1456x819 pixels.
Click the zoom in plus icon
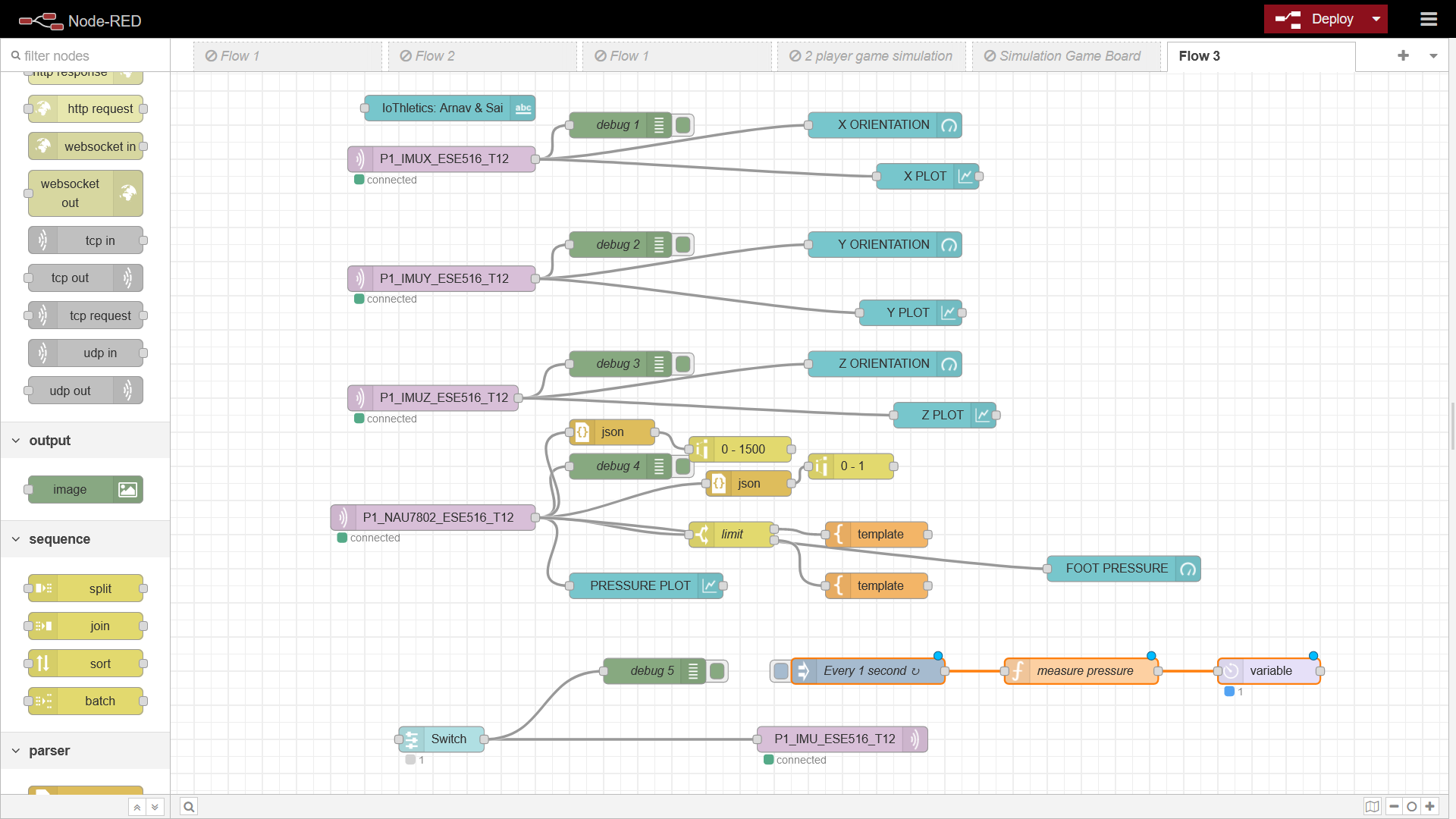coord(1430,807)
